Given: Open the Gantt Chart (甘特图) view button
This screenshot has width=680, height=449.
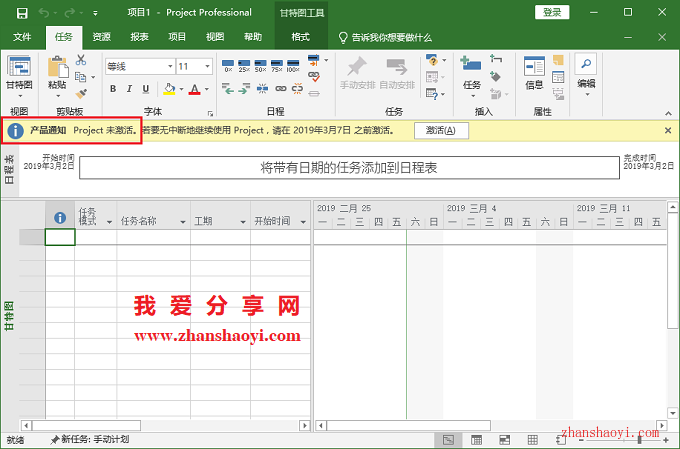Looking at the screenshot, I should pos(19,77).
